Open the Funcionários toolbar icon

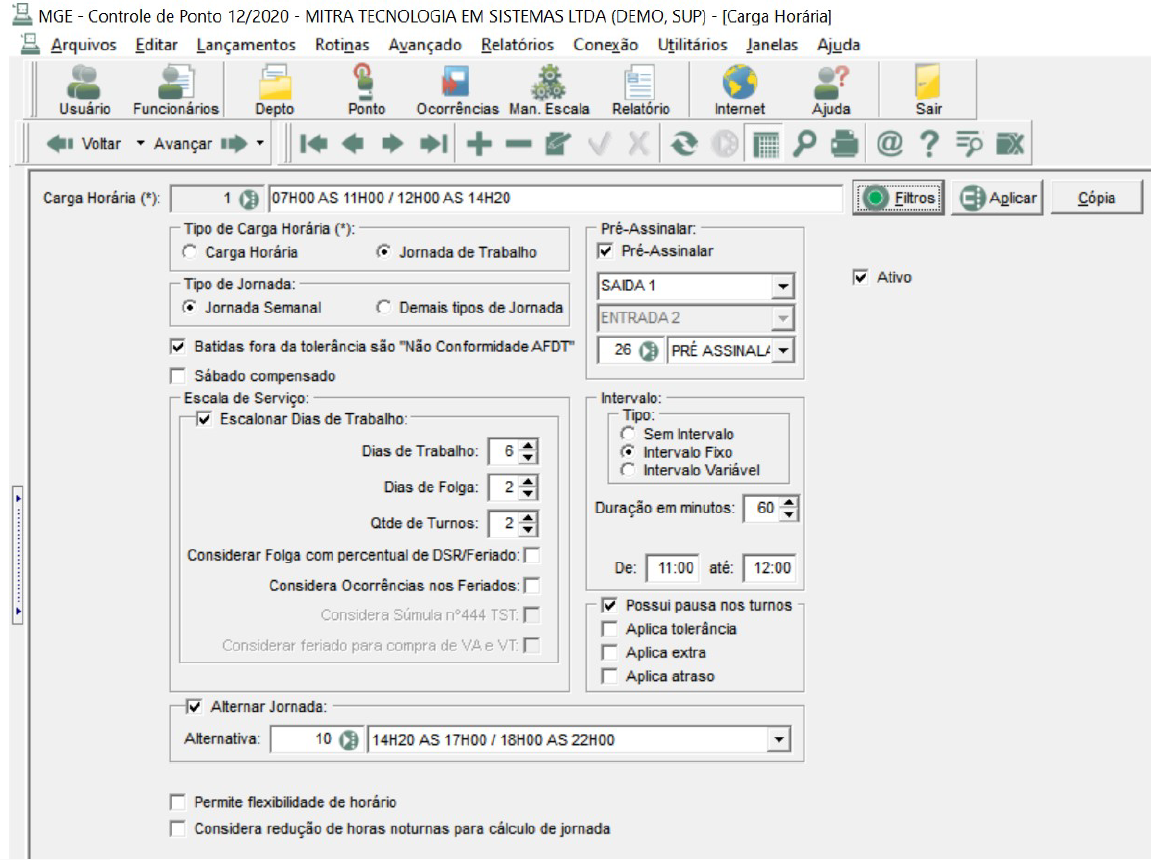(176, 90)
